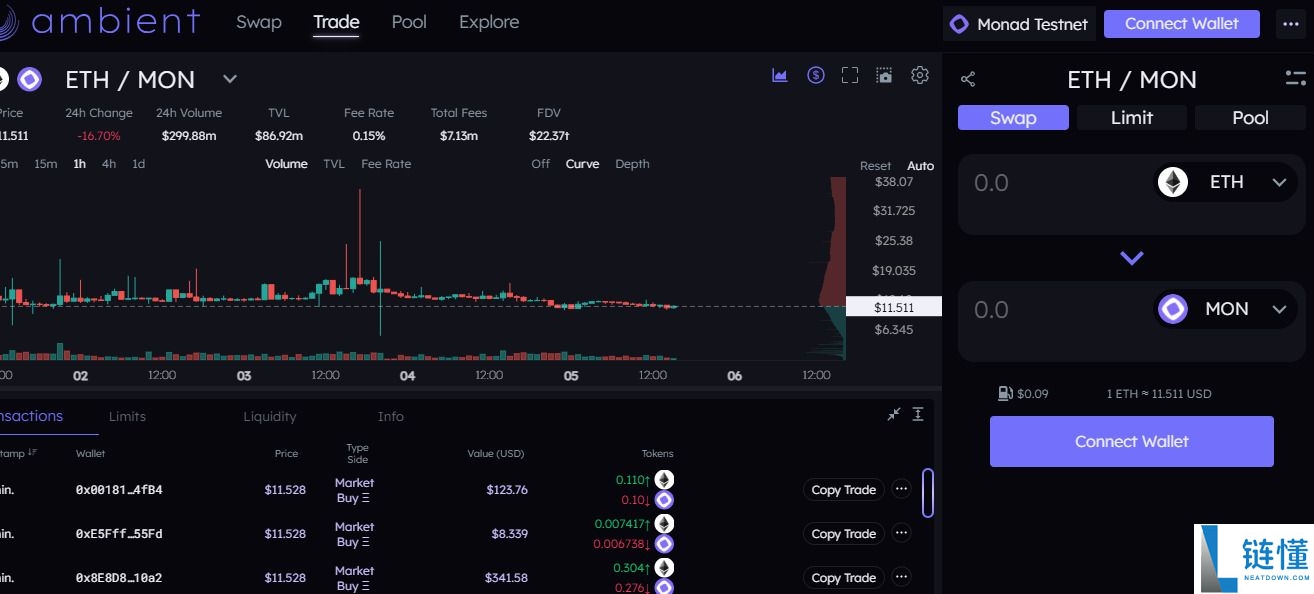
Task: Switch to the Limits tab
Action: (x=127, y=416)
